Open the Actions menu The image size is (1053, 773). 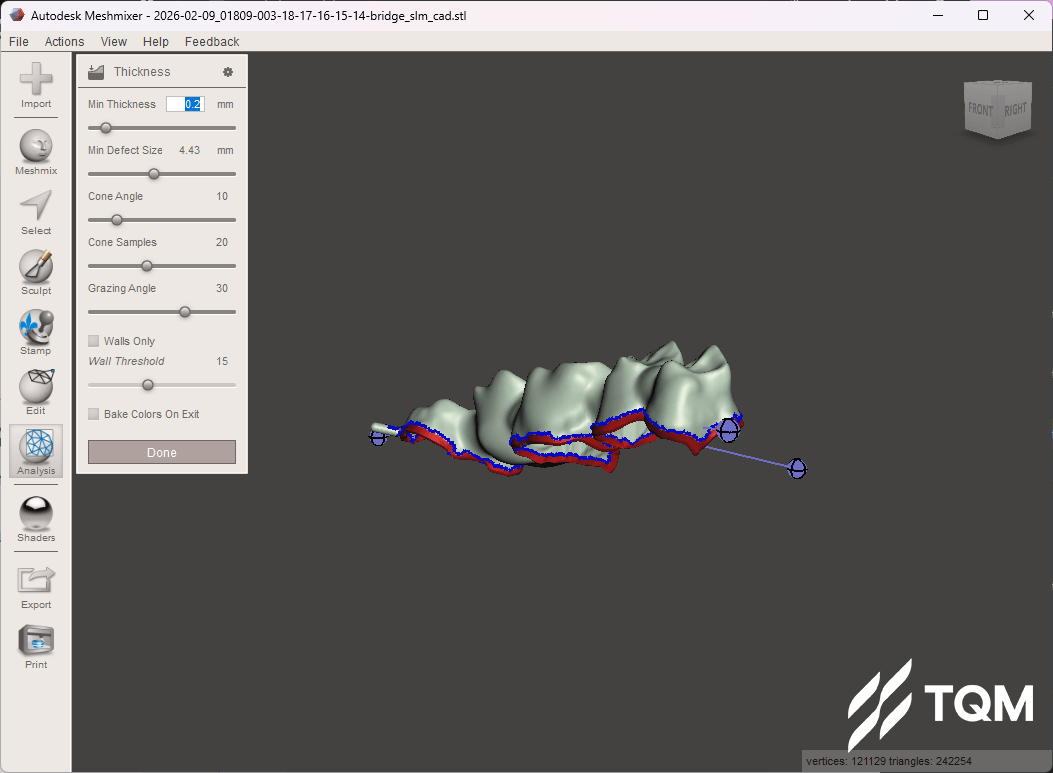click(x=64, y=42)
